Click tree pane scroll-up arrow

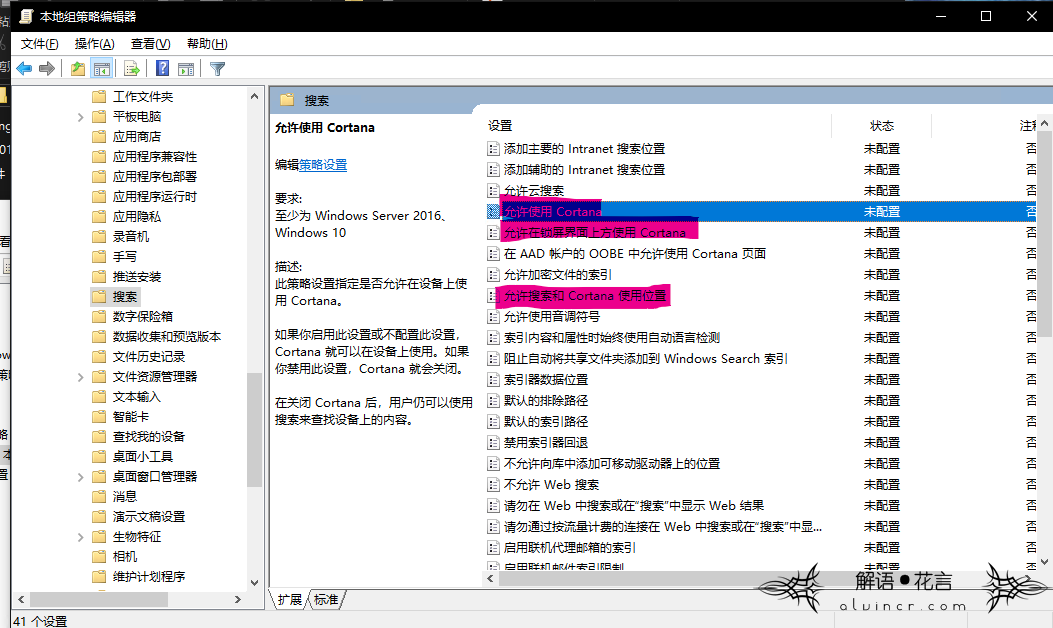254,97
